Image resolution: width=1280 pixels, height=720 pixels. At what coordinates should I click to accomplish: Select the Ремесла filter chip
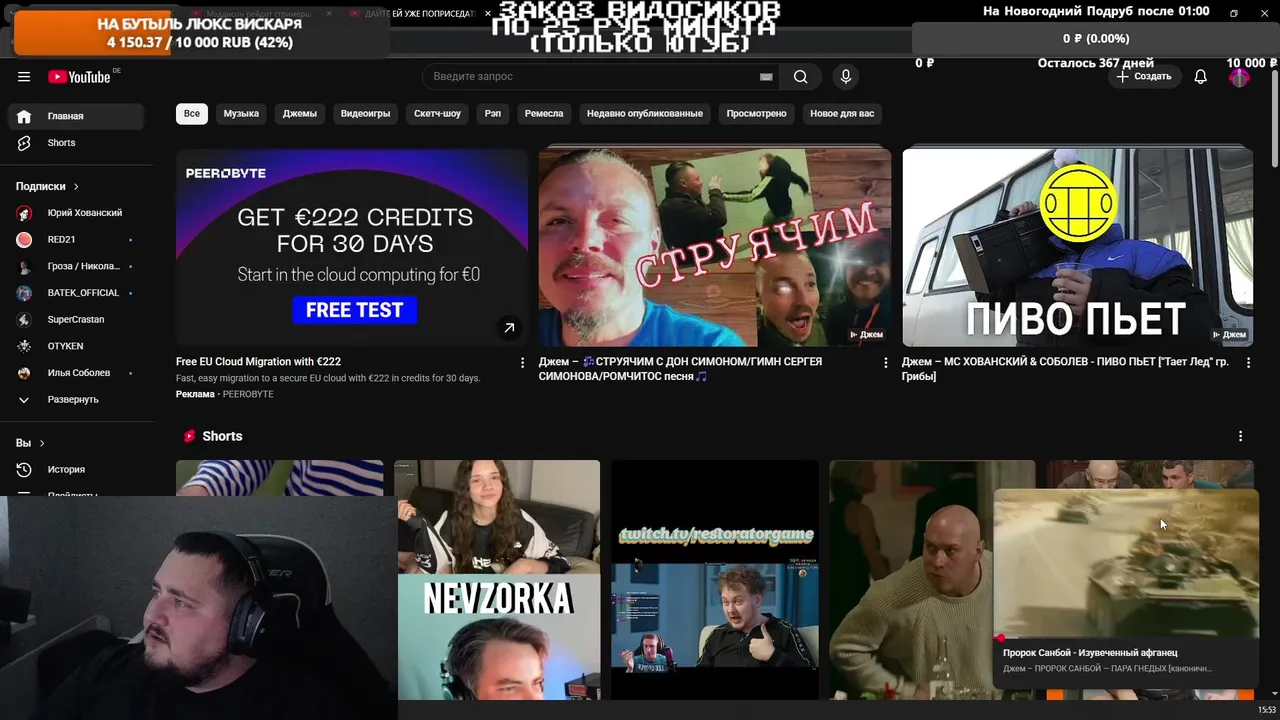pyautogui.click(x=544, y=113)
